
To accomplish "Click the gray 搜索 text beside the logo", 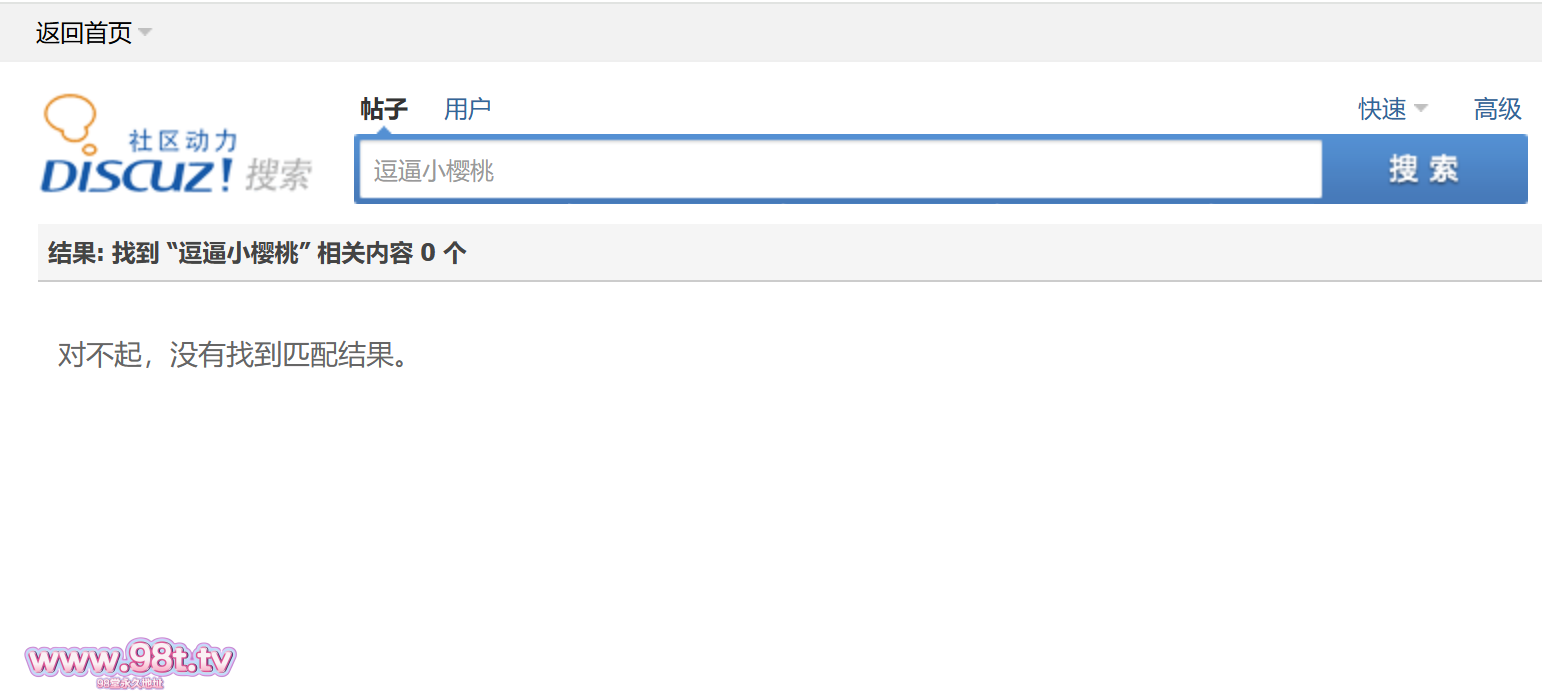I will [x=279, y=175].
